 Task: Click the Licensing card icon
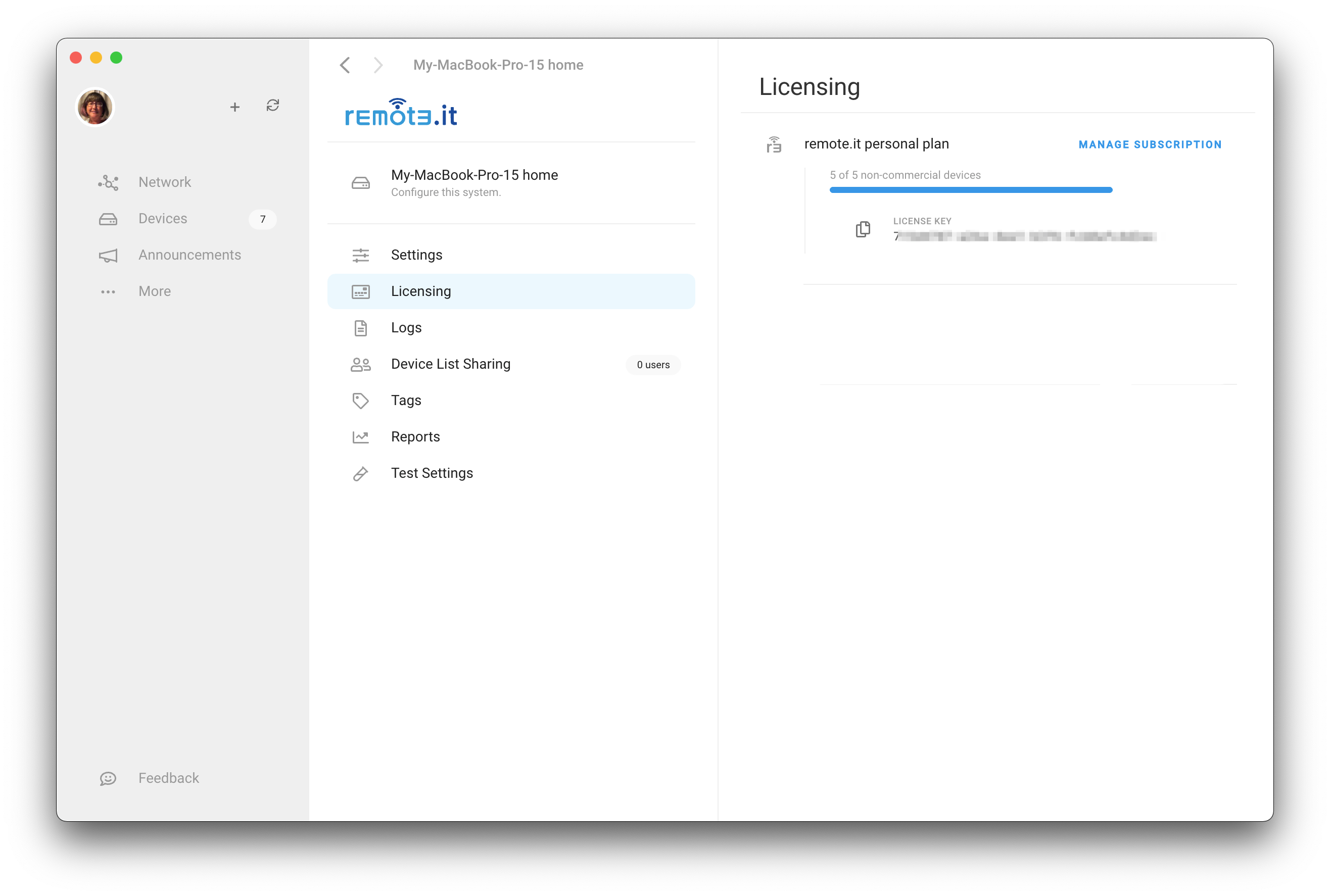360,292
